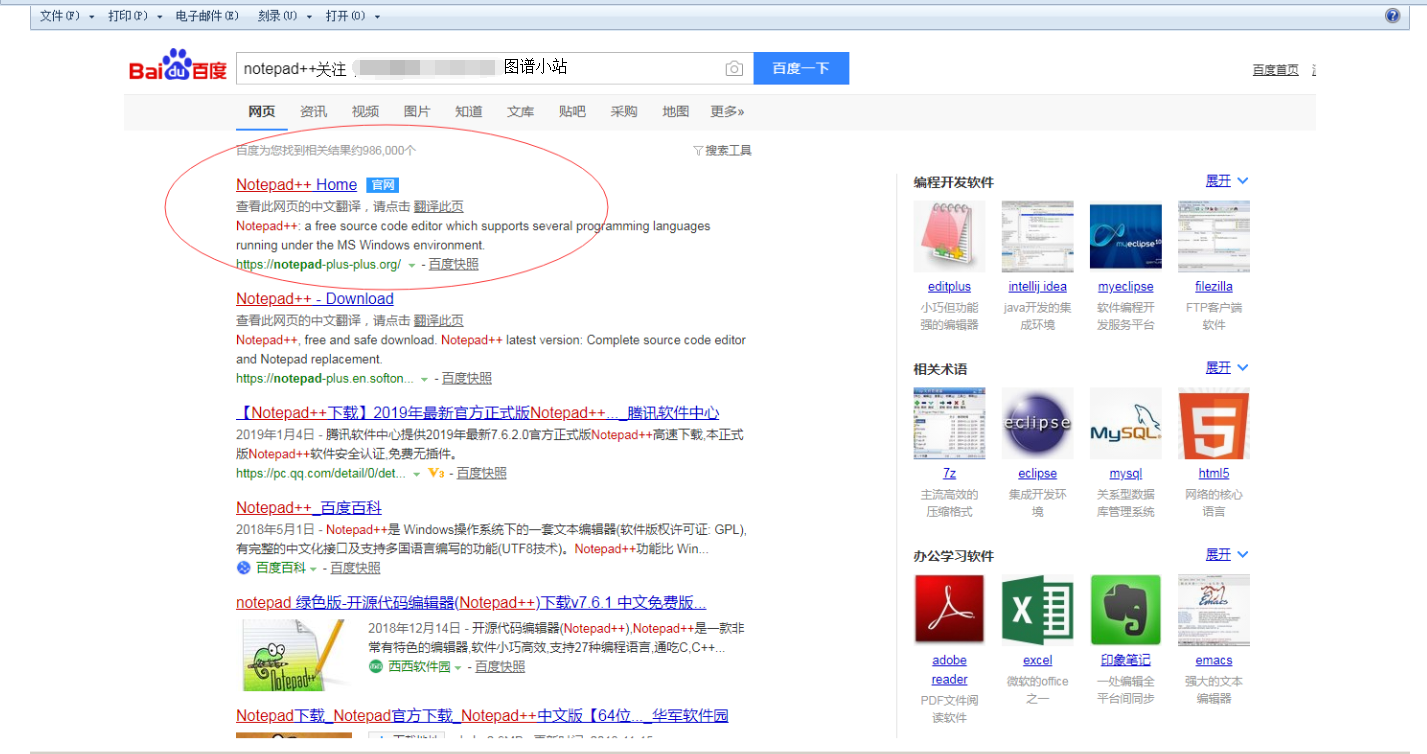
Task: Click the dropdown arrow after pc.qq.com URL
Action: pos(415,474)
